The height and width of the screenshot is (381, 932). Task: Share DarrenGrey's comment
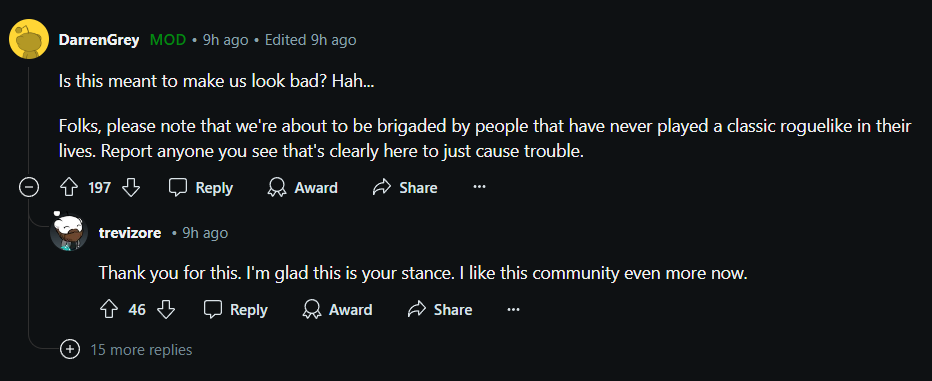[405, 188]
